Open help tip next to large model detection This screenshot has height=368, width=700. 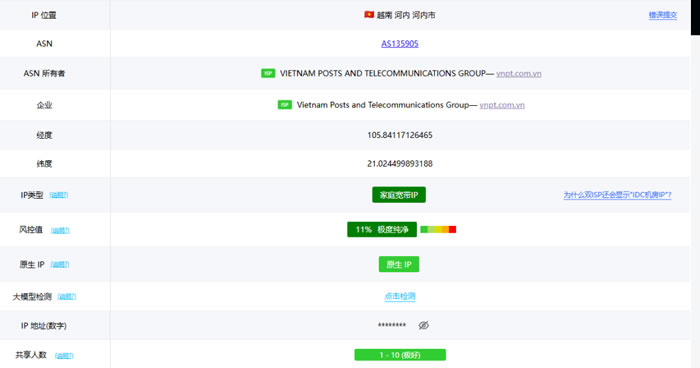tap(67, 297)
